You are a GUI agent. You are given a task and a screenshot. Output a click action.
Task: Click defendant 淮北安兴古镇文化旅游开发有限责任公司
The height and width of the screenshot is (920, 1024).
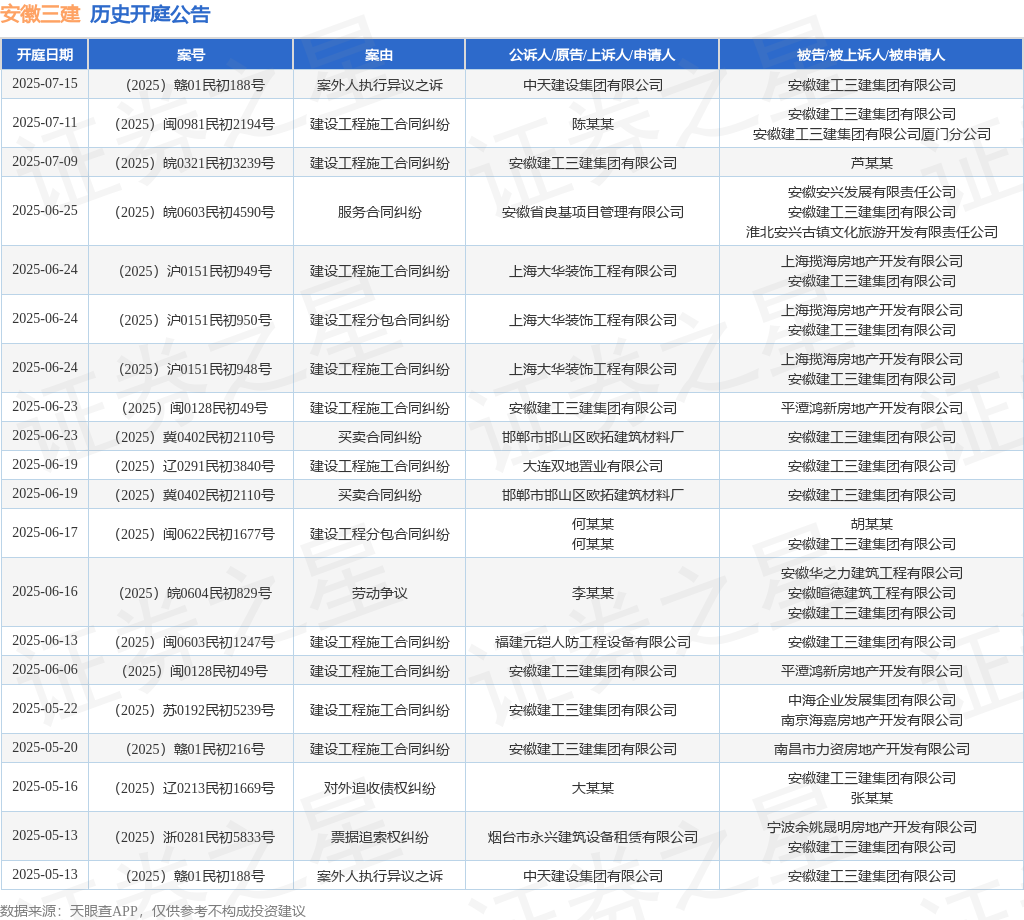(x=871, y=232)
